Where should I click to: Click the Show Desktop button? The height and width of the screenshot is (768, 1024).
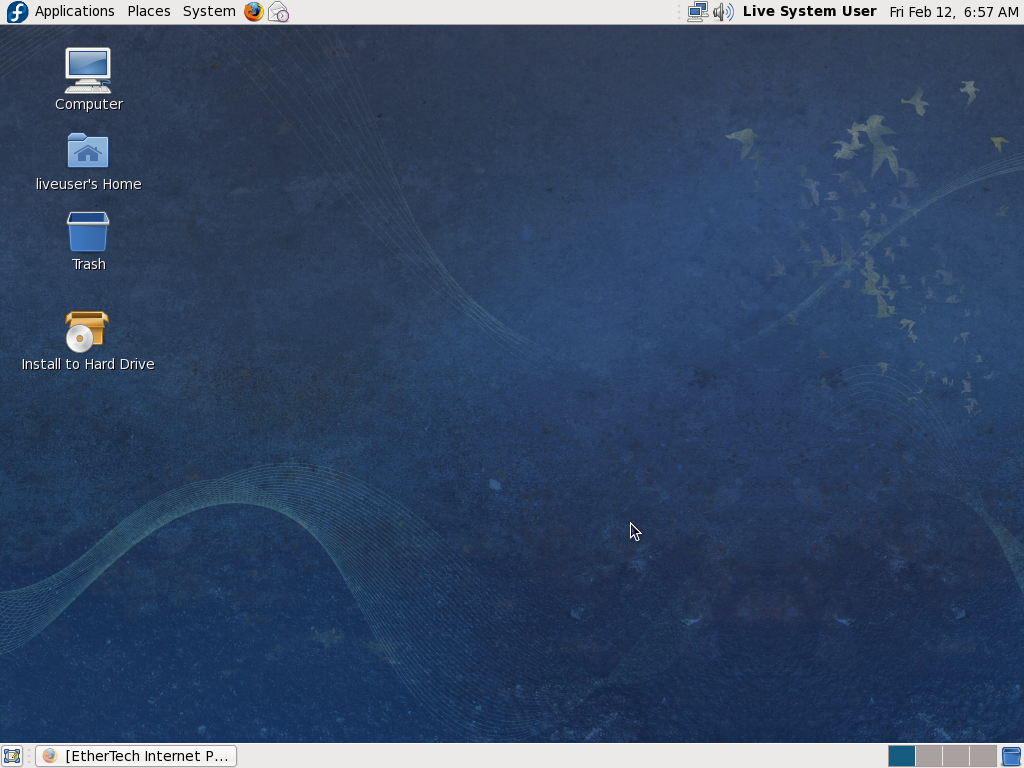click(x=12, y=756)
